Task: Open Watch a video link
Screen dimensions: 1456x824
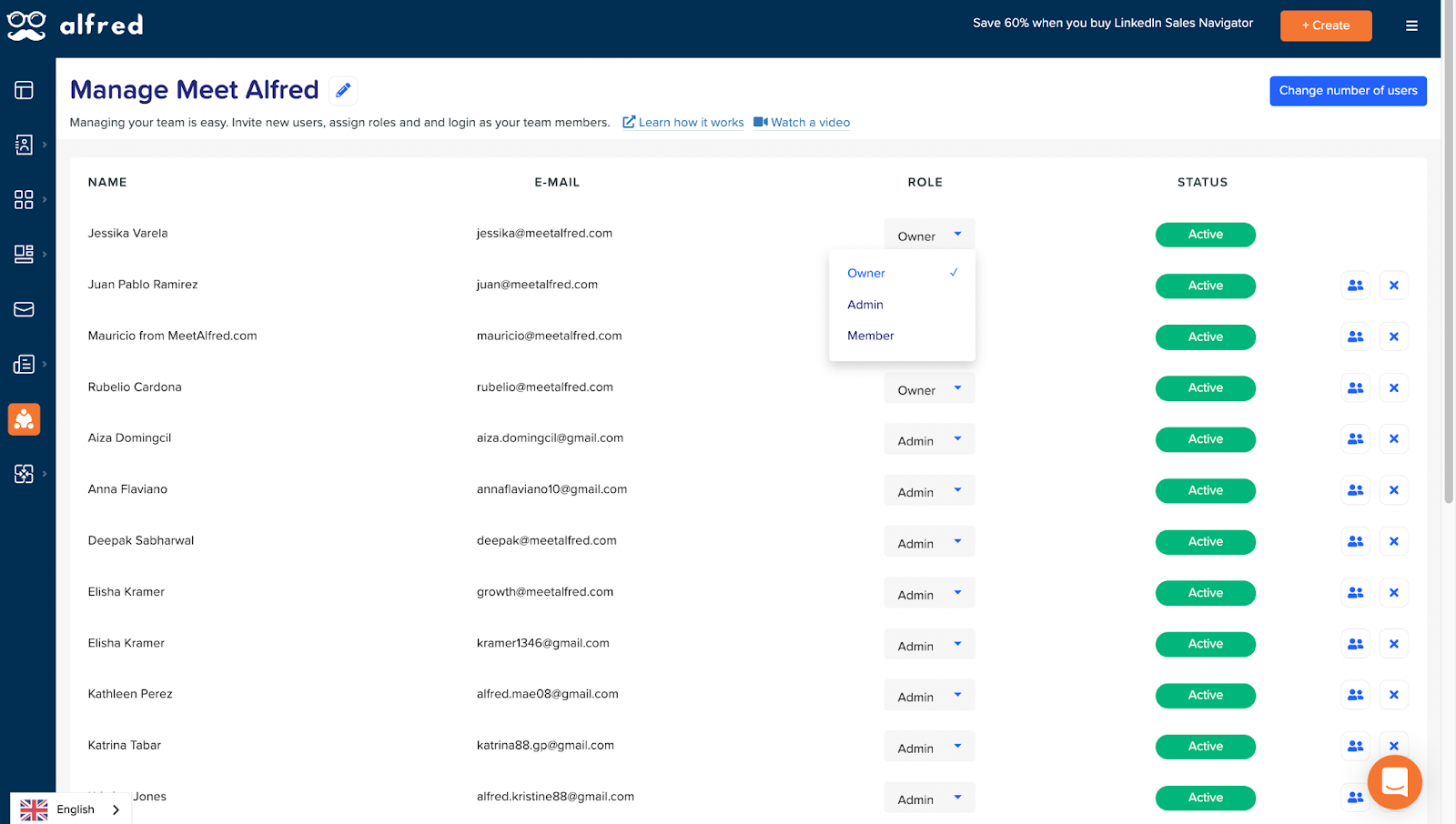Action: [802, 122]
